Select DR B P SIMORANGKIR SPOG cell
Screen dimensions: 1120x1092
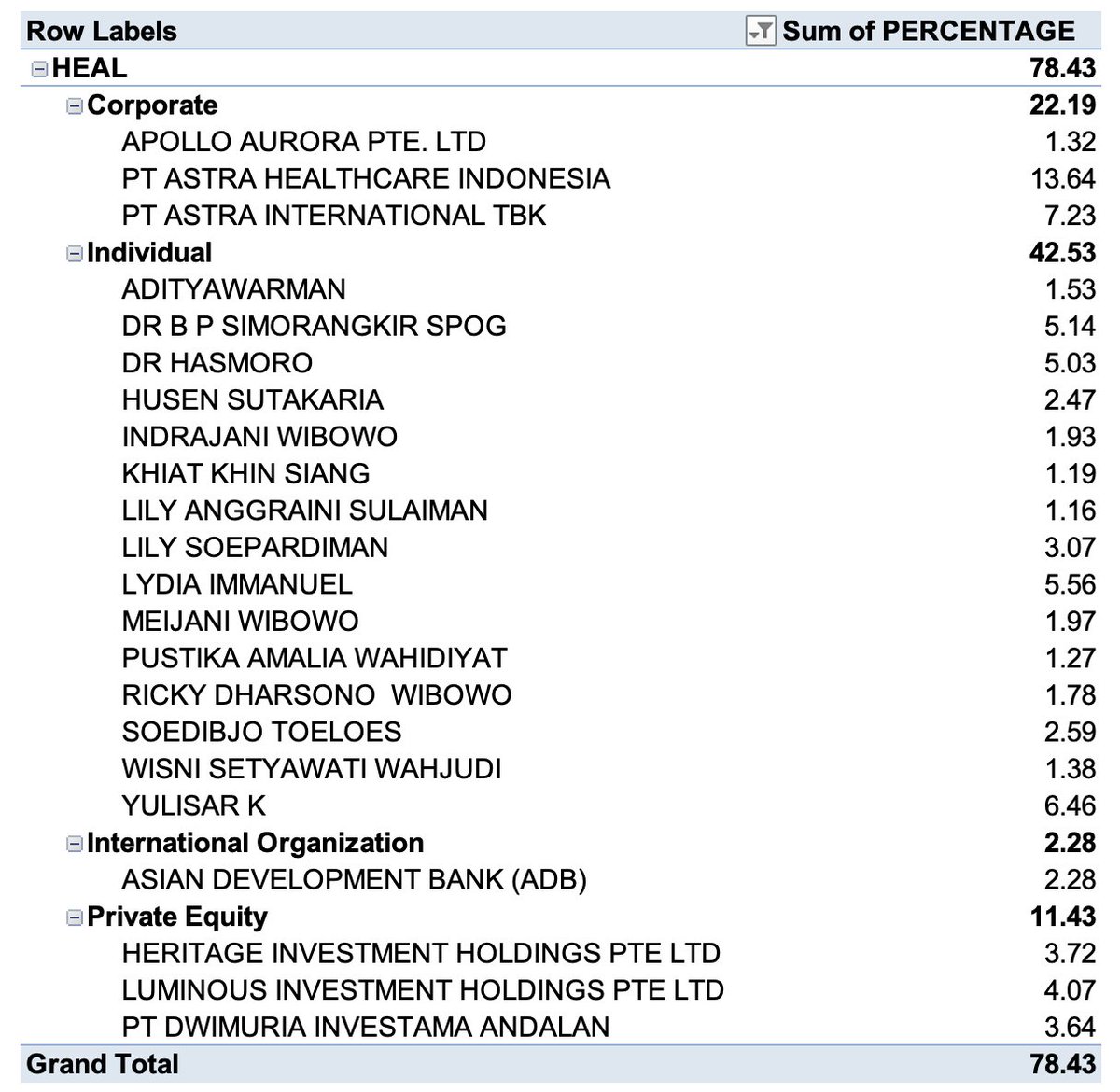[x=315, y=326]
